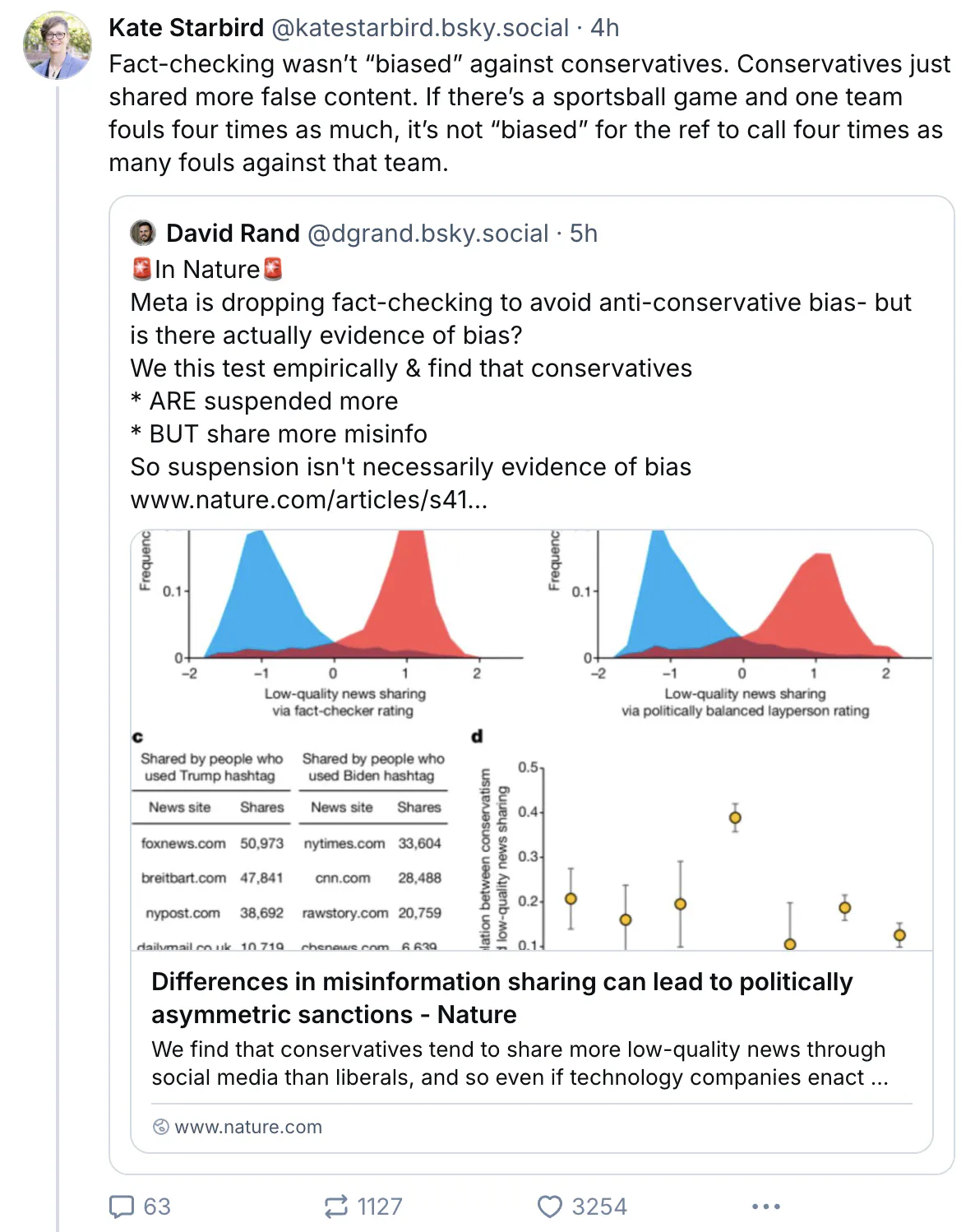Click the reply speech-bubble icon
This screenshot has width=975, height=1232.
pyautogui.click(x=122, y=1207)
